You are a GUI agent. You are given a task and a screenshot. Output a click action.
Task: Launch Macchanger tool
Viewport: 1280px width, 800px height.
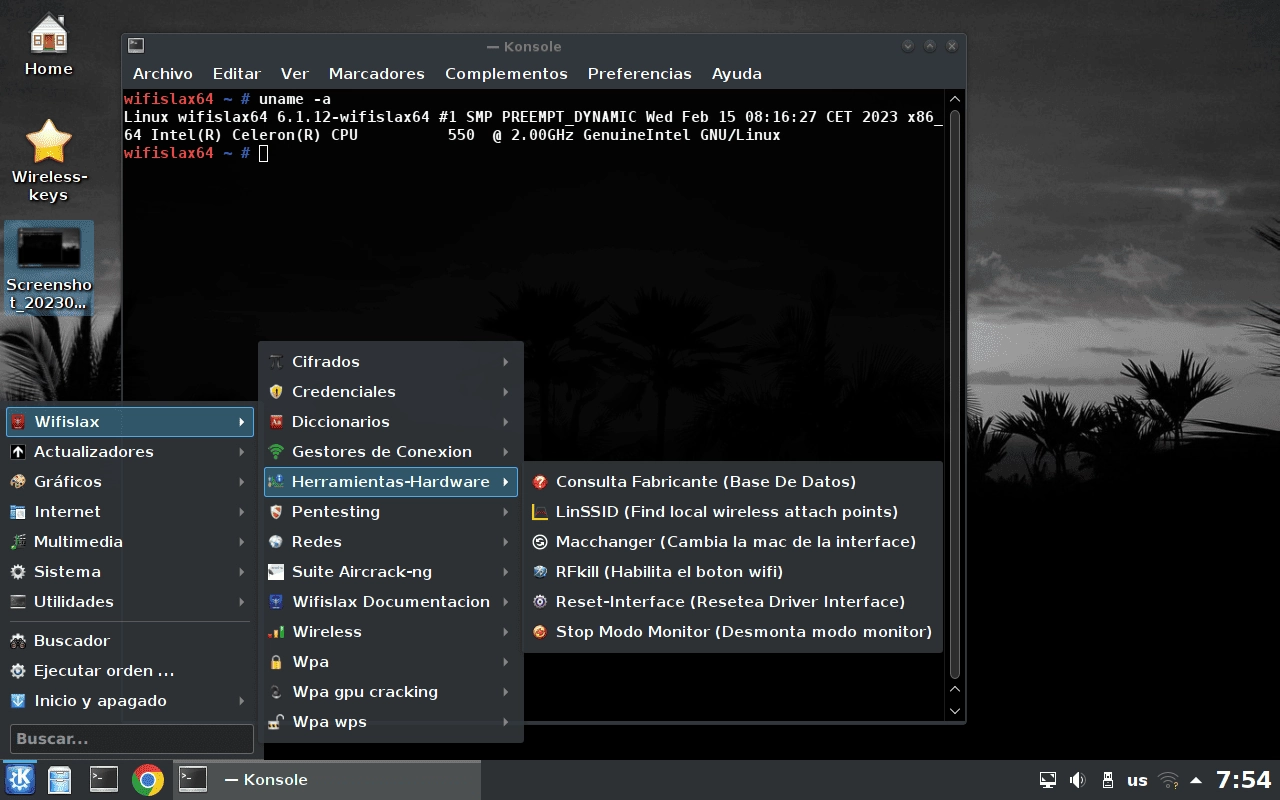tap(733, 542)
